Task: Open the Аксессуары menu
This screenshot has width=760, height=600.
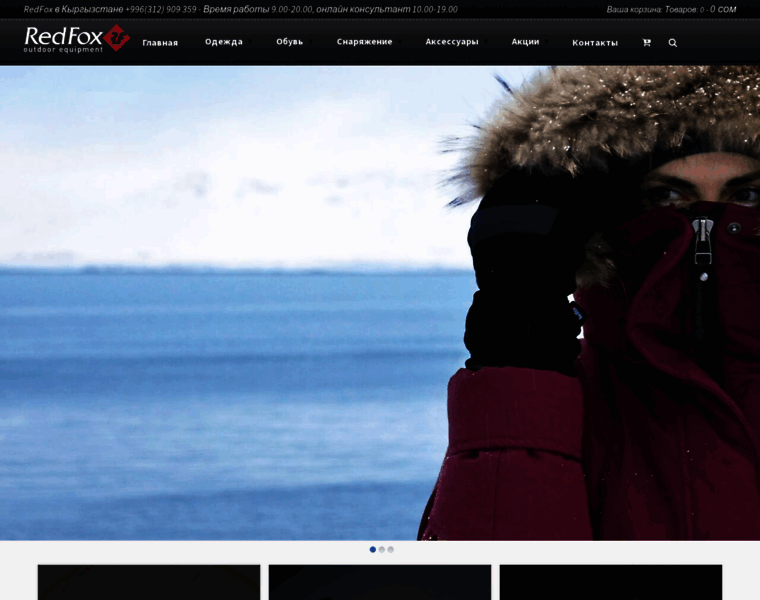Action: [452, 42]
